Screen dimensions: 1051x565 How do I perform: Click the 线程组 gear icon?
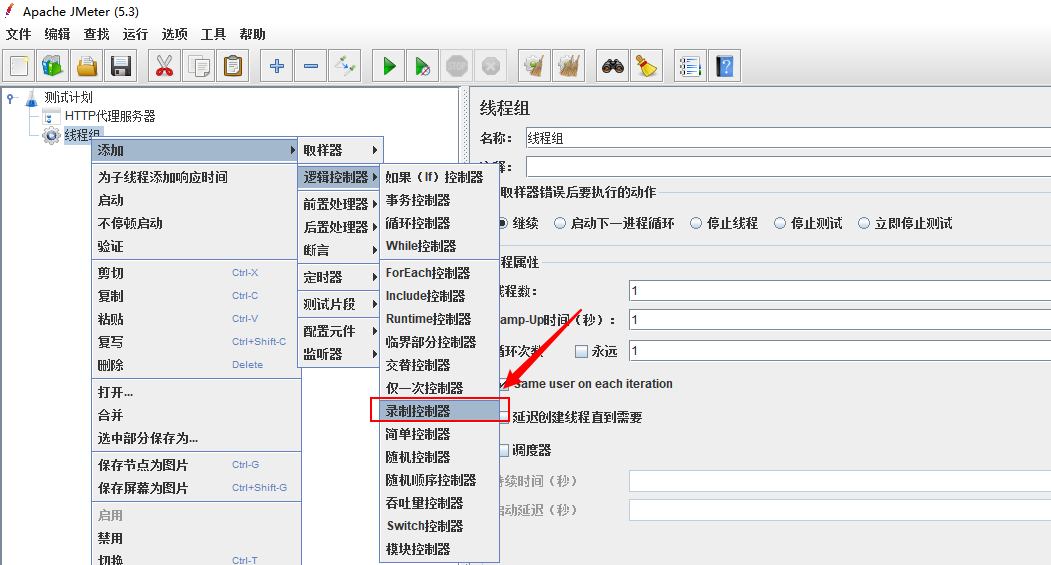51,135
